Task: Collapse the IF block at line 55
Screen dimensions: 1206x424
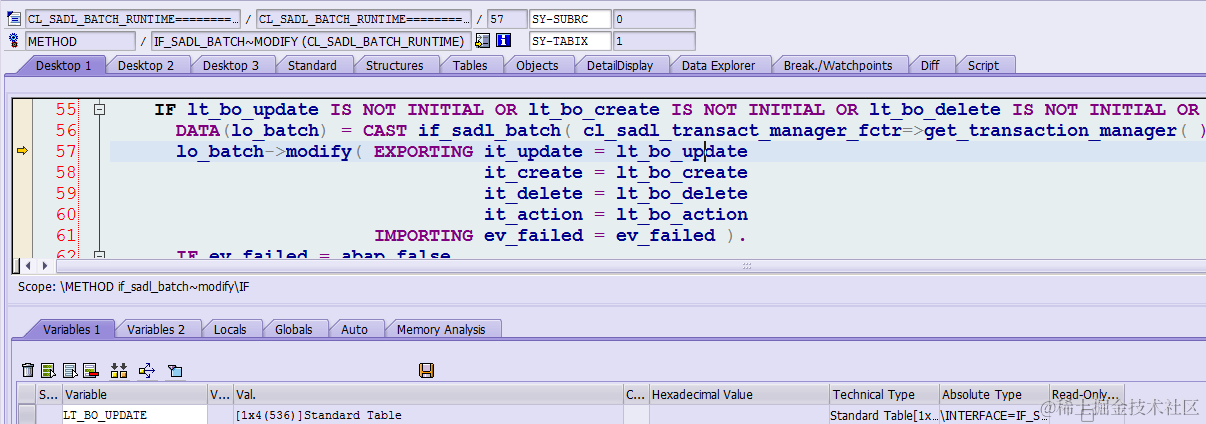Action: pos(98,110)
